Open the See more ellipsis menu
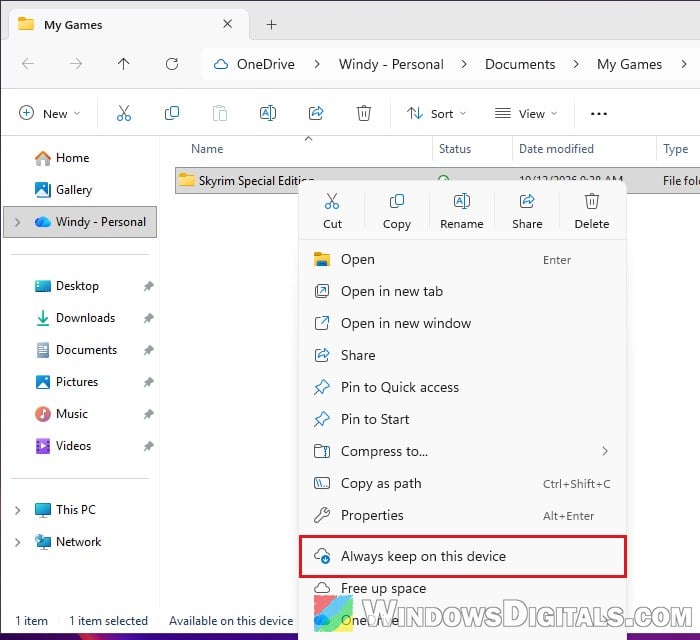700x640 pixels. point(599,114)
